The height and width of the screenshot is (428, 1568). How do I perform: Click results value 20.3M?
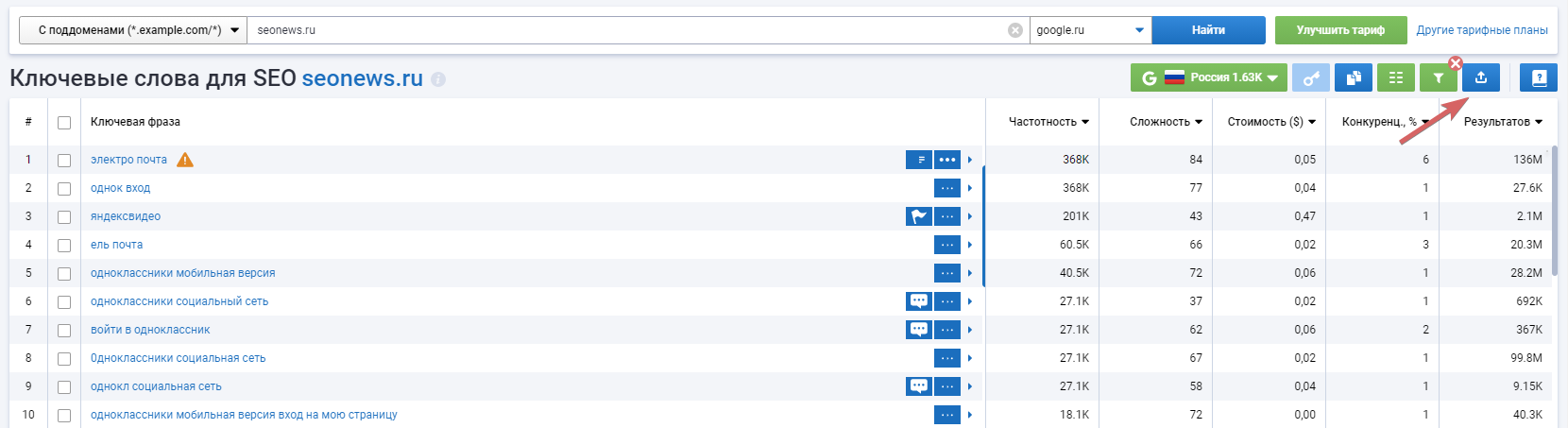pos(1526,245)
